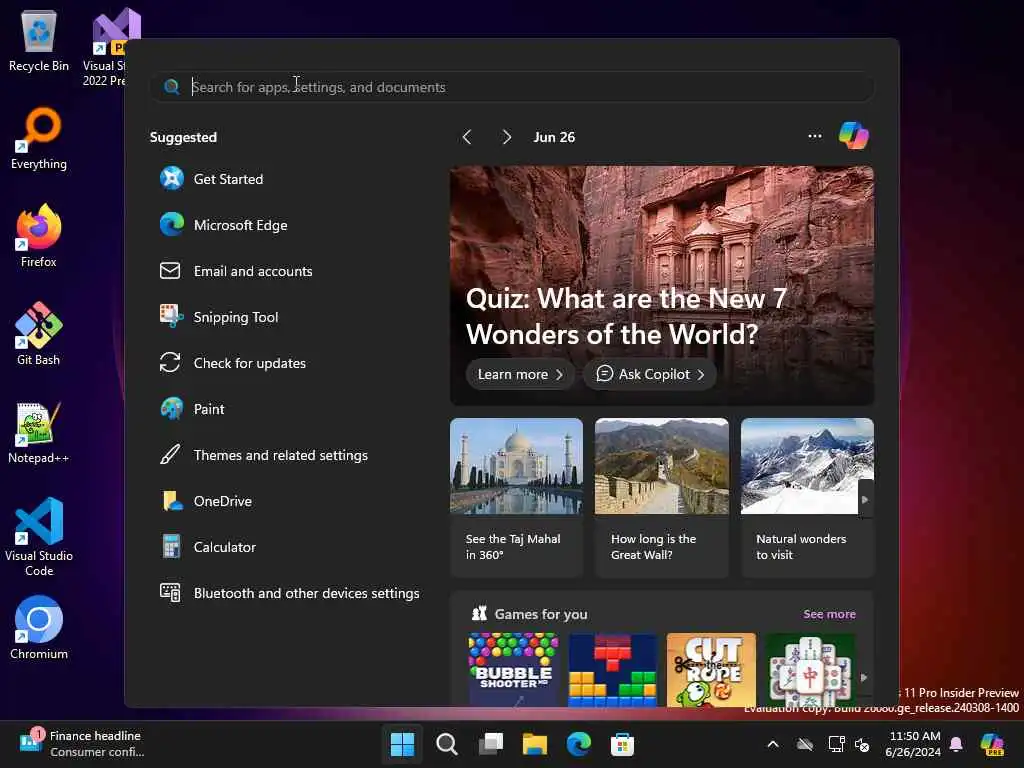The image size is (1024, 768).
Task: Open the OneDrive suggestion icon
Action: [x=172, y=500]
